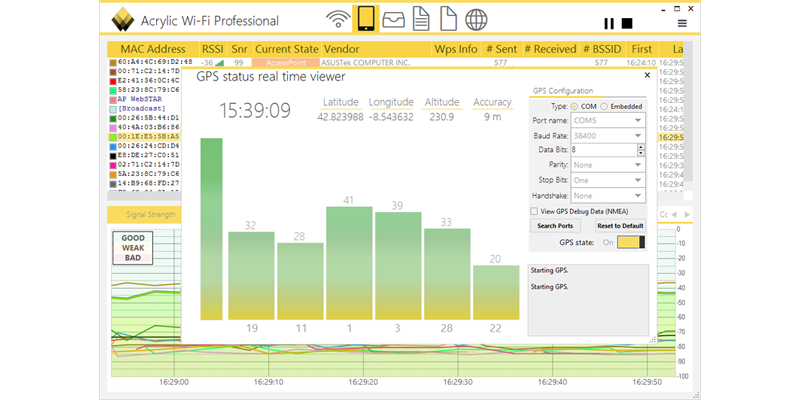
Task: Open the globe web icon
Action: (x=477, y=20)
